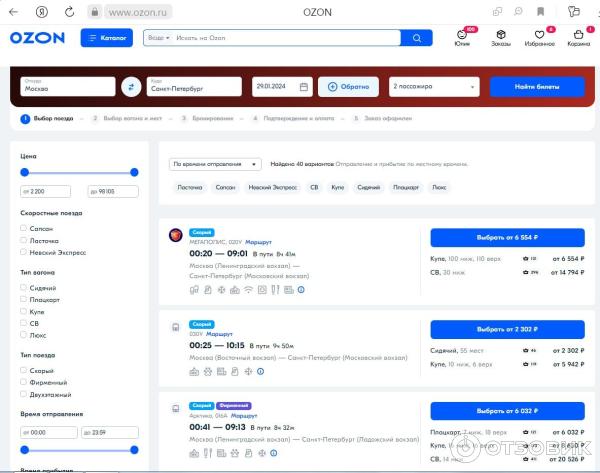Click the swap cities arrows icon
Viewport: 600px width, 473px height.
(130, 87)
